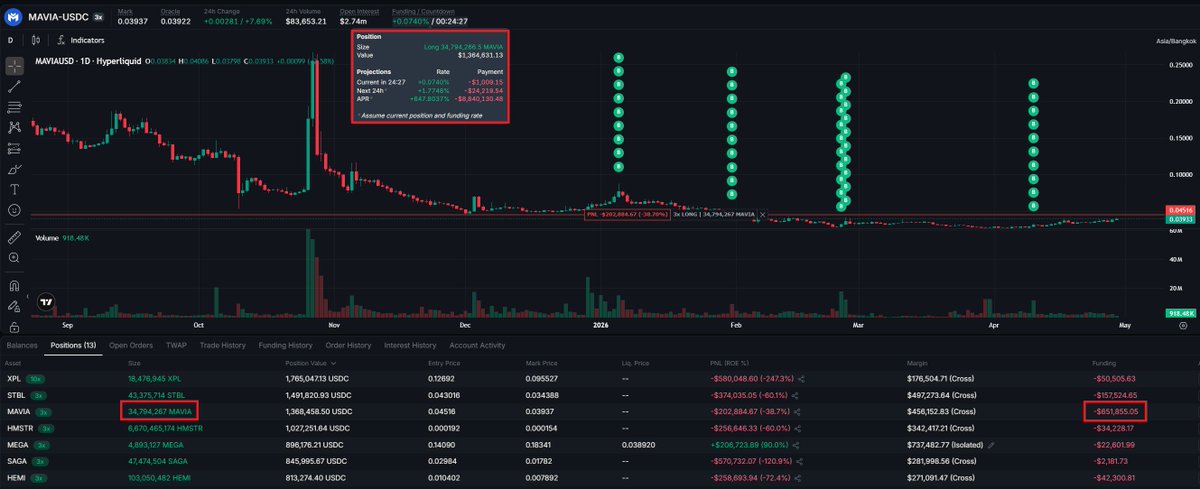This screenshot has width=1200, height=489.
Task: Click the MAVIA asset in positions table
Action: [17, 411]
